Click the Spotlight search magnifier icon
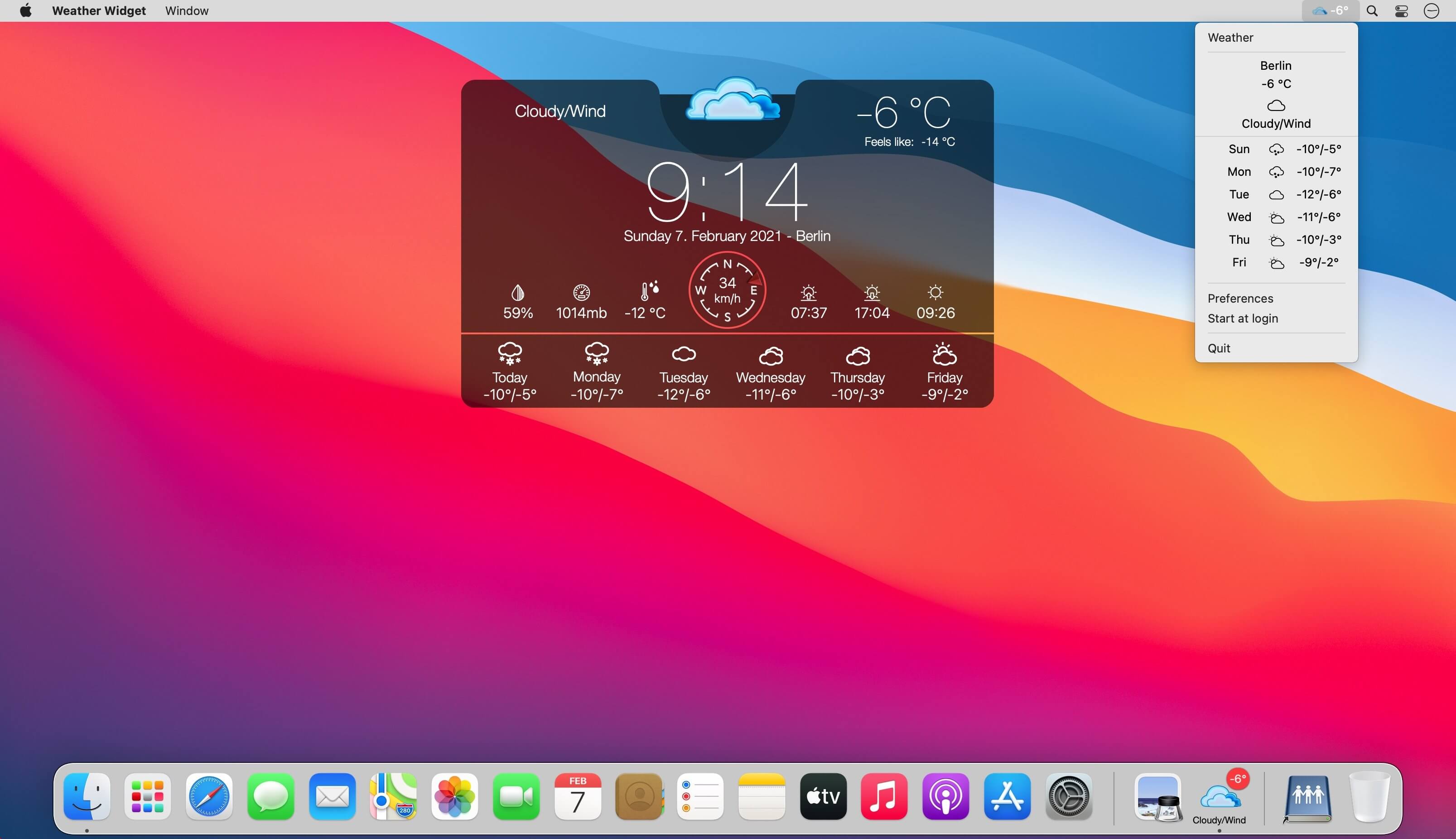The image size is (1456, 839). pos(1373,10)
